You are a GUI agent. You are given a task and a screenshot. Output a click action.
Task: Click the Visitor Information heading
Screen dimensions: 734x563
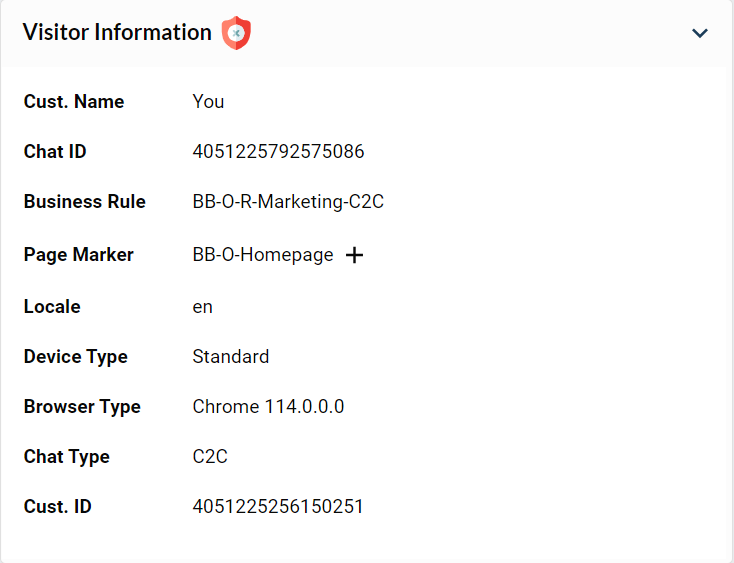[x=117, y=32]
